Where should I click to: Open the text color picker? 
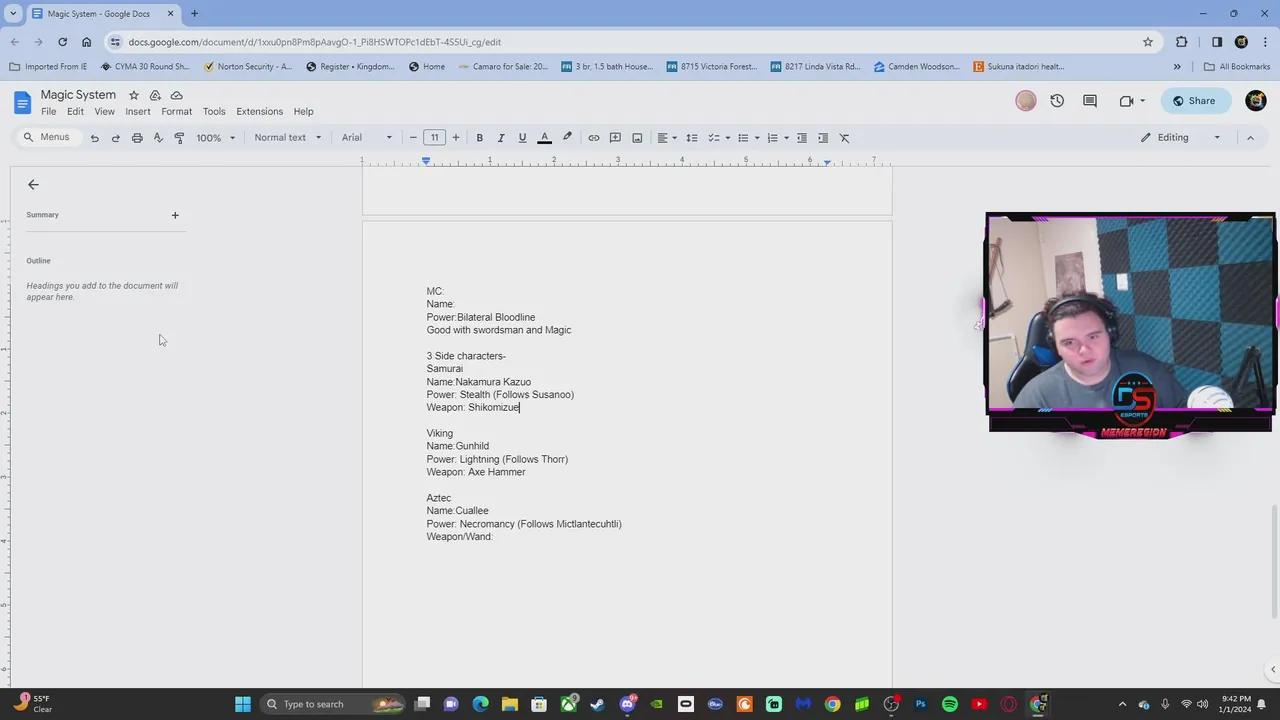[544, 137]
